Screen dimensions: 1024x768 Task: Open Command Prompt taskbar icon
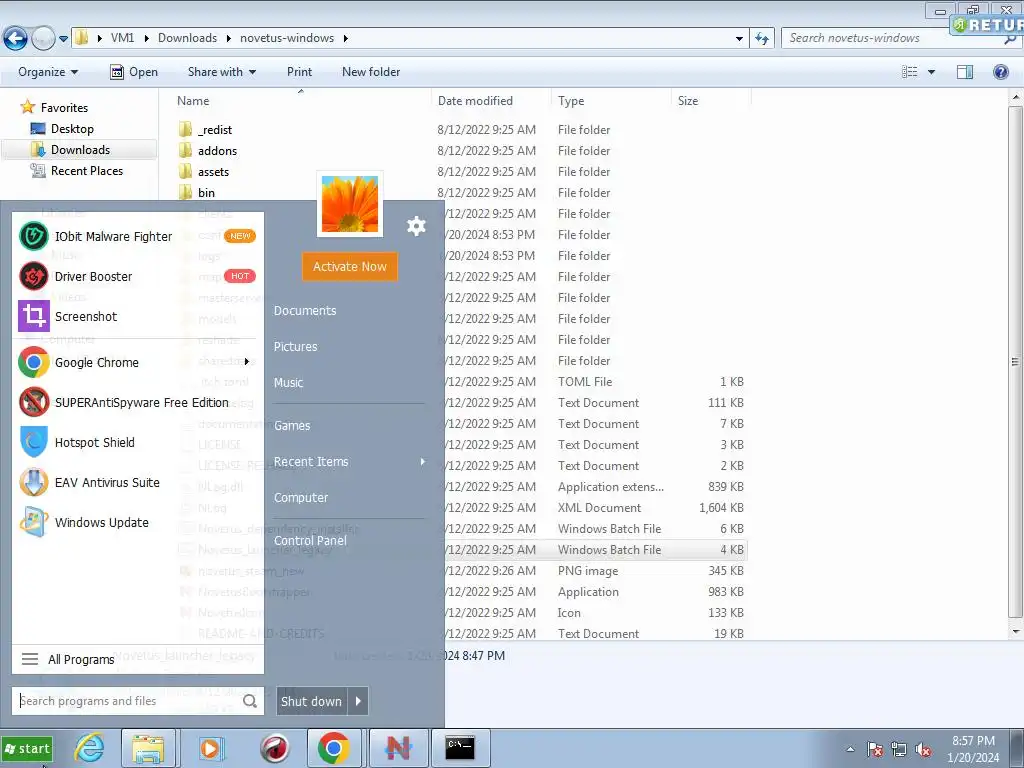[460, 748]
